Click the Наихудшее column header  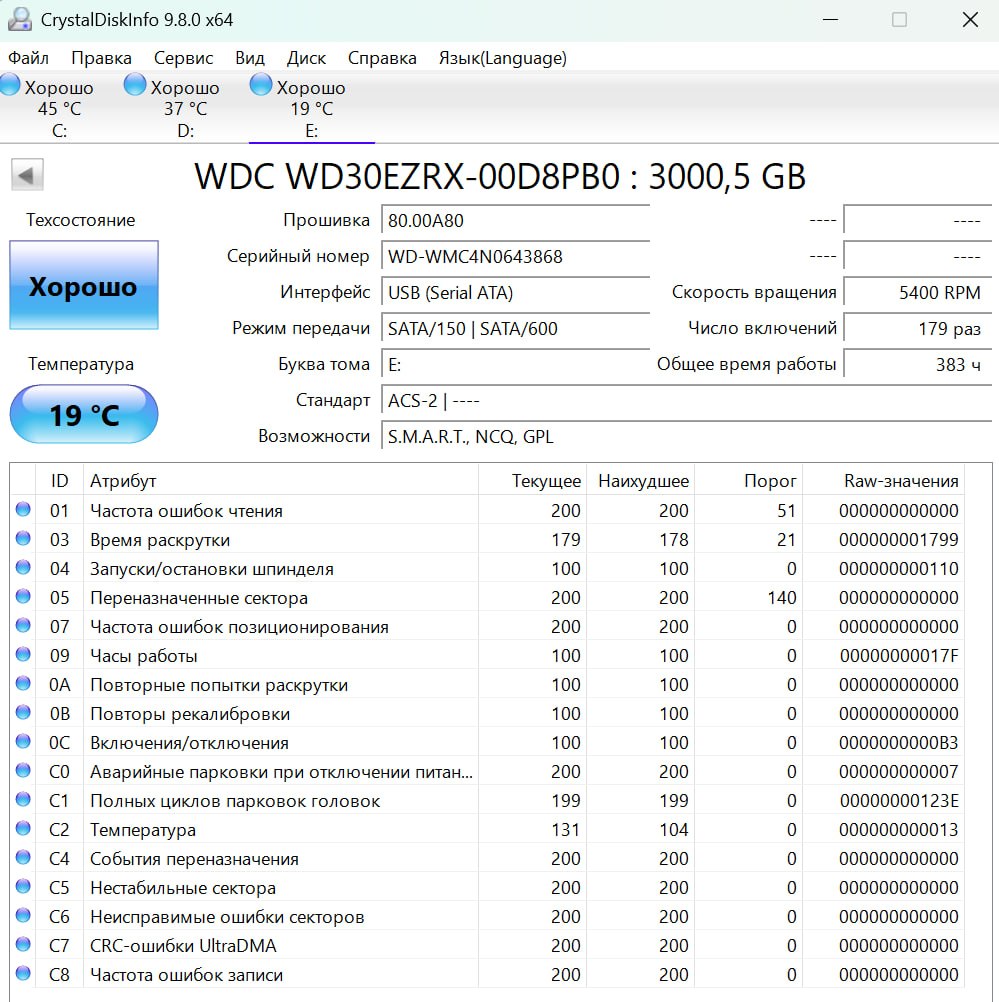click(640, 480)
